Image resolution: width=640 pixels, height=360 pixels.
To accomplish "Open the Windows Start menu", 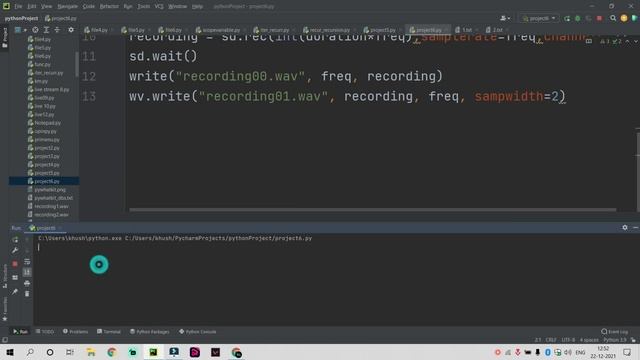I will pos(9,352).
